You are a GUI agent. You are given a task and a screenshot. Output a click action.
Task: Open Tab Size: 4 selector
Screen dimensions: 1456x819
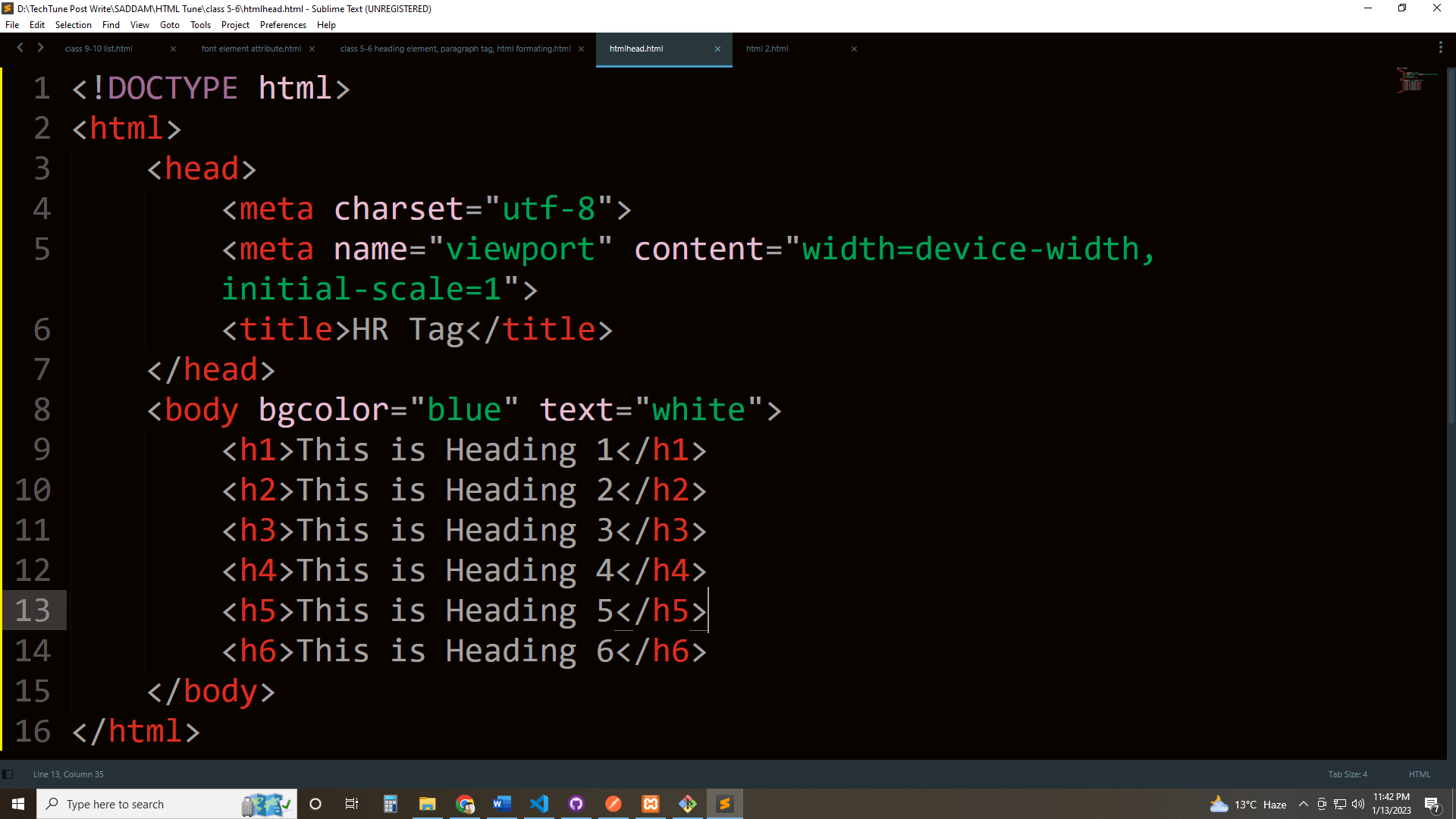[1348, 774]
